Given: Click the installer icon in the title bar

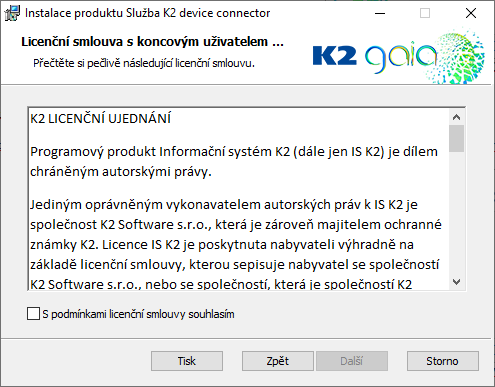Looking at the screenshot, I should 12,13.
